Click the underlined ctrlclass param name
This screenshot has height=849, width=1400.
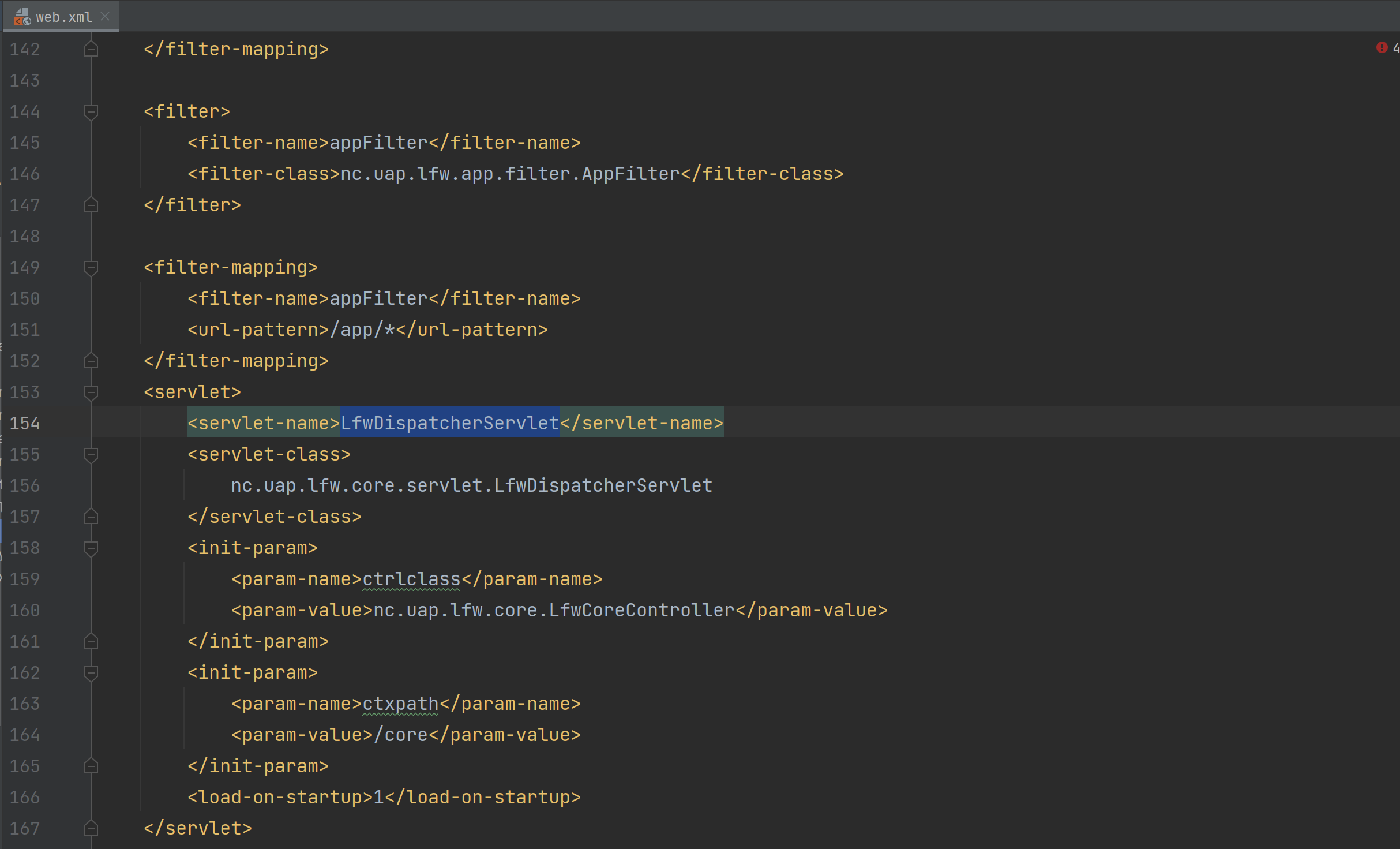[411, 579]
